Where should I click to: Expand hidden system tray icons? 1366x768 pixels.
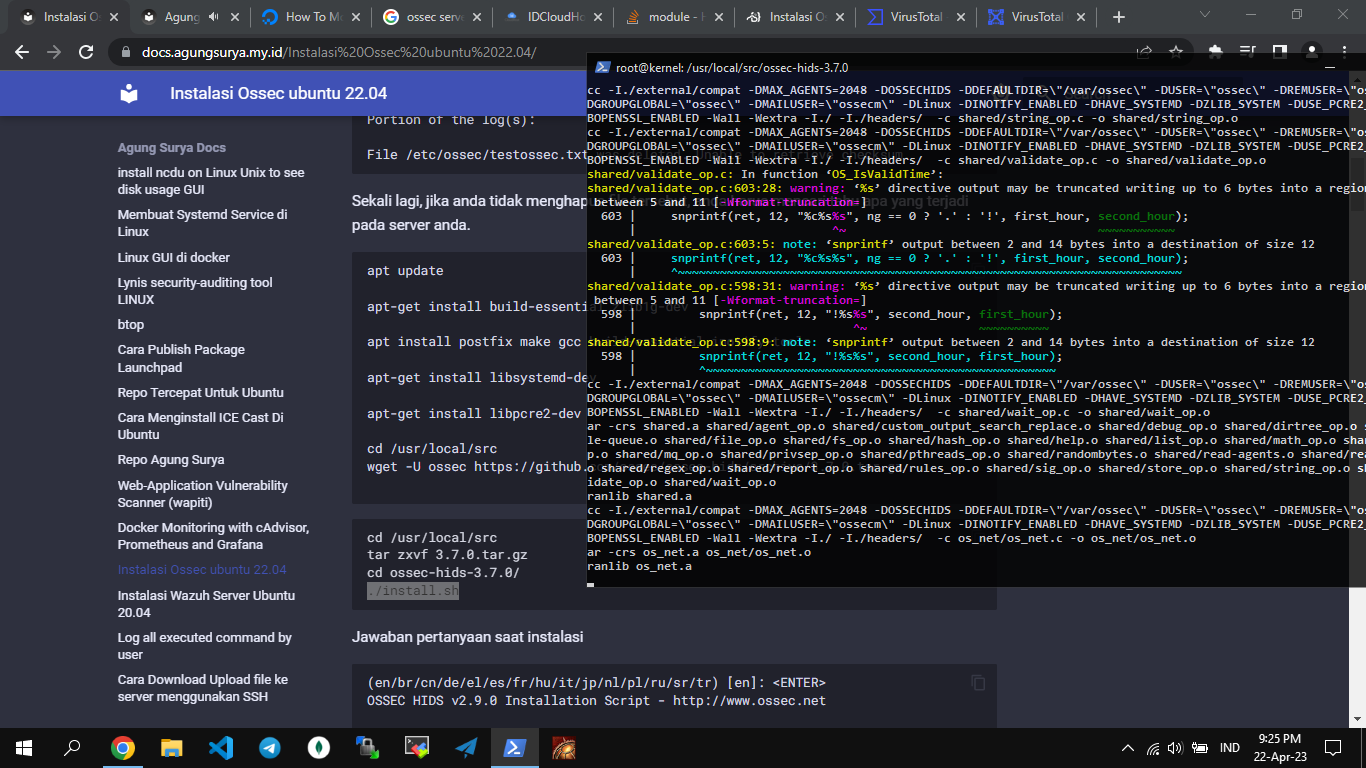[x=1128, y=748]
